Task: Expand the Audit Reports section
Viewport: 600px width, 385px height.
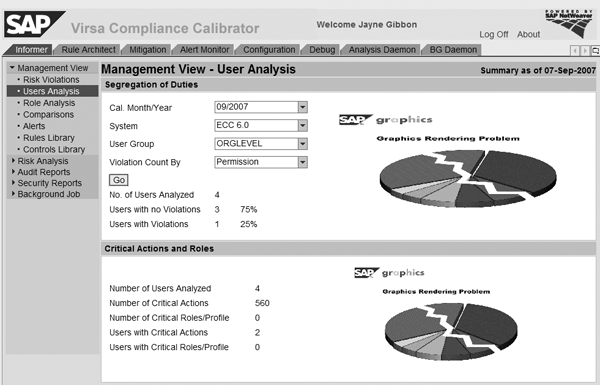Action: point(13,172)
